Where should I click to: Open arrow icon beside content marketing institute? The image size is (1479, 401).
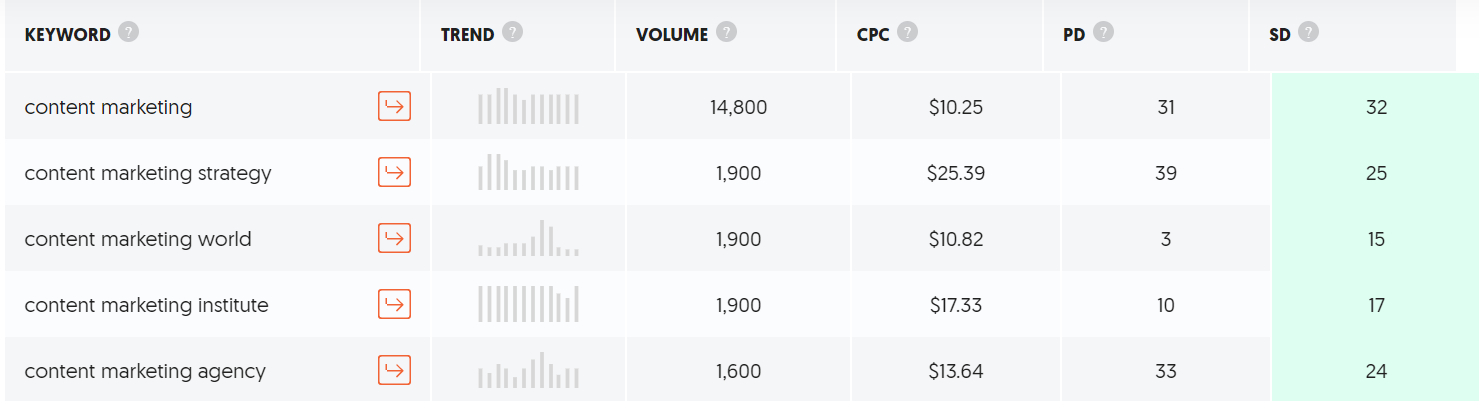point(394,304)
